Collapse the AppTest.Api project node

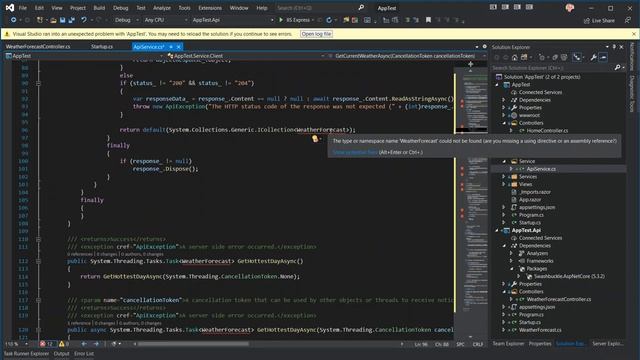pos(497,231)
